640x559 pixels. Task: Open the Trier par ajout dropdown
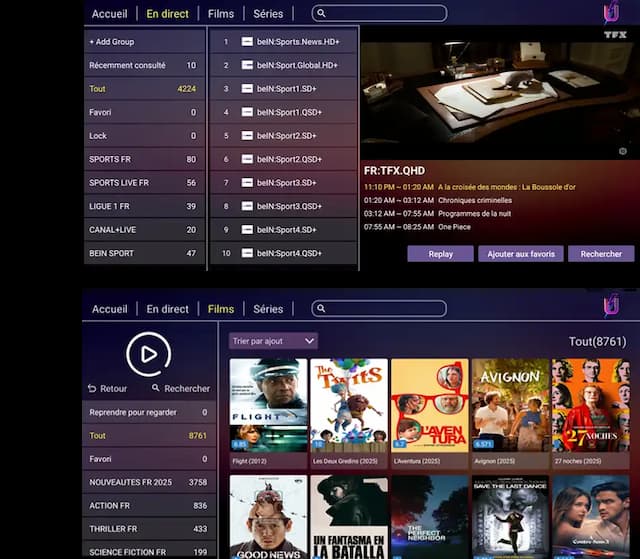tap(273, 341)
